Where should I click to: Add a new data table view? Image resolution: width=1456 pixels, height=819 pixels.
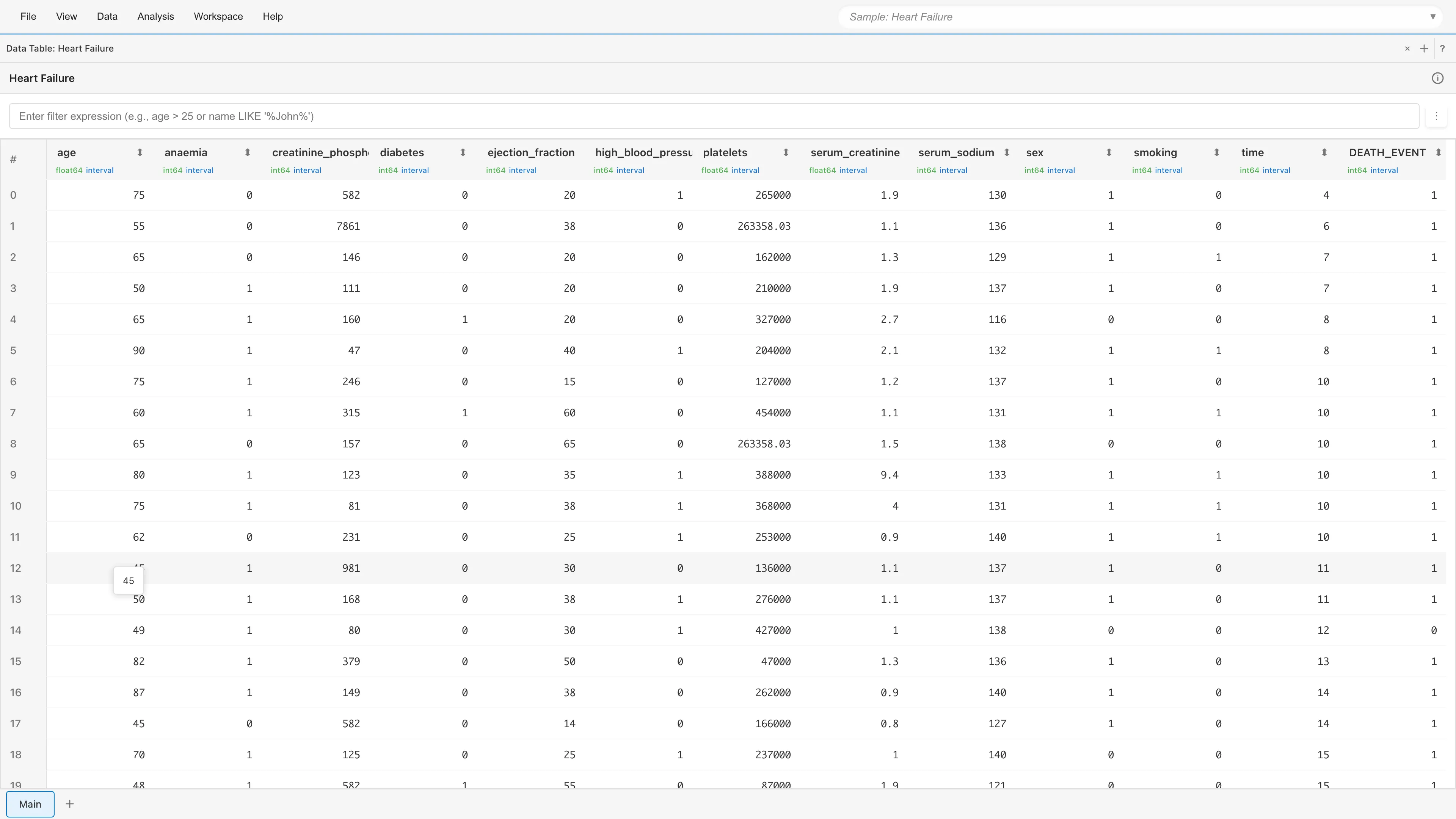pos(1424,49)
